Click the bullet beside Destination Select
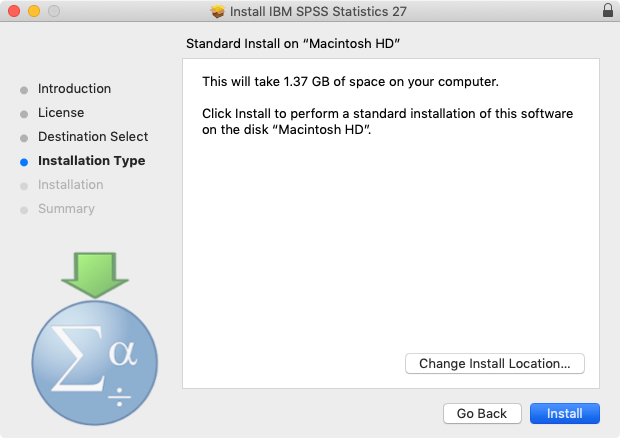The height and width of the screenshot is (438, 620). 24,138
